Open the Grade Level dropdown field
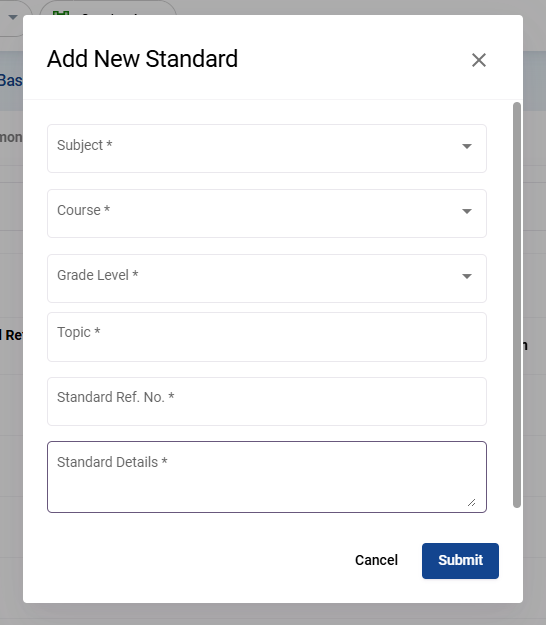This screenshot has height=625, width=546. (x=267, y=278)
